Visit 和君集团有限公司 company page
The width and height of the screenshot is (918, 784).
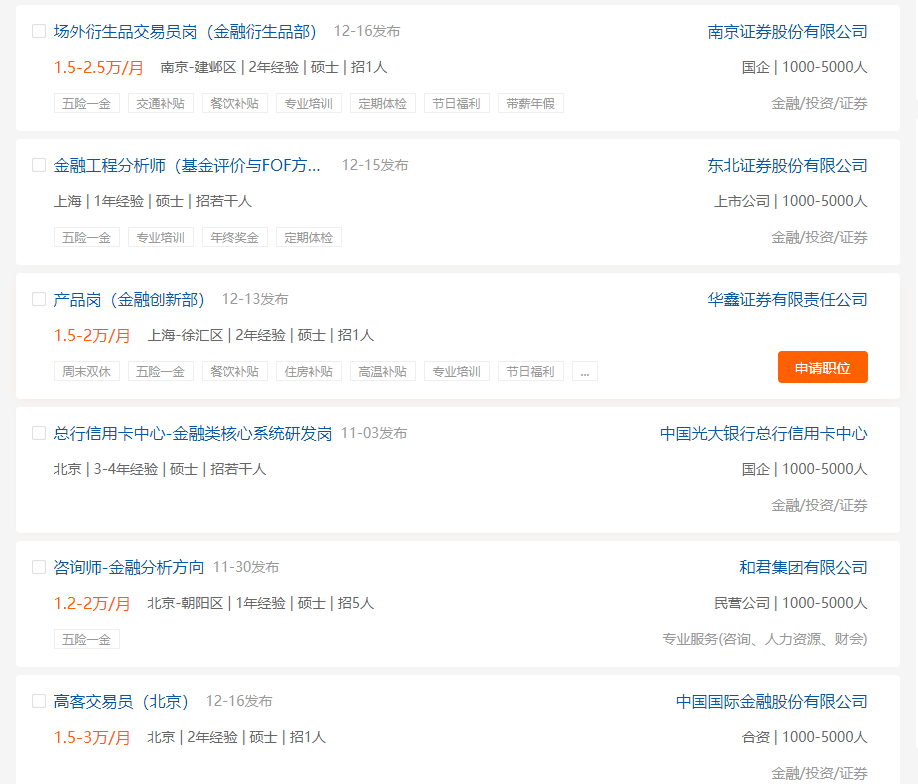[803, 566]
